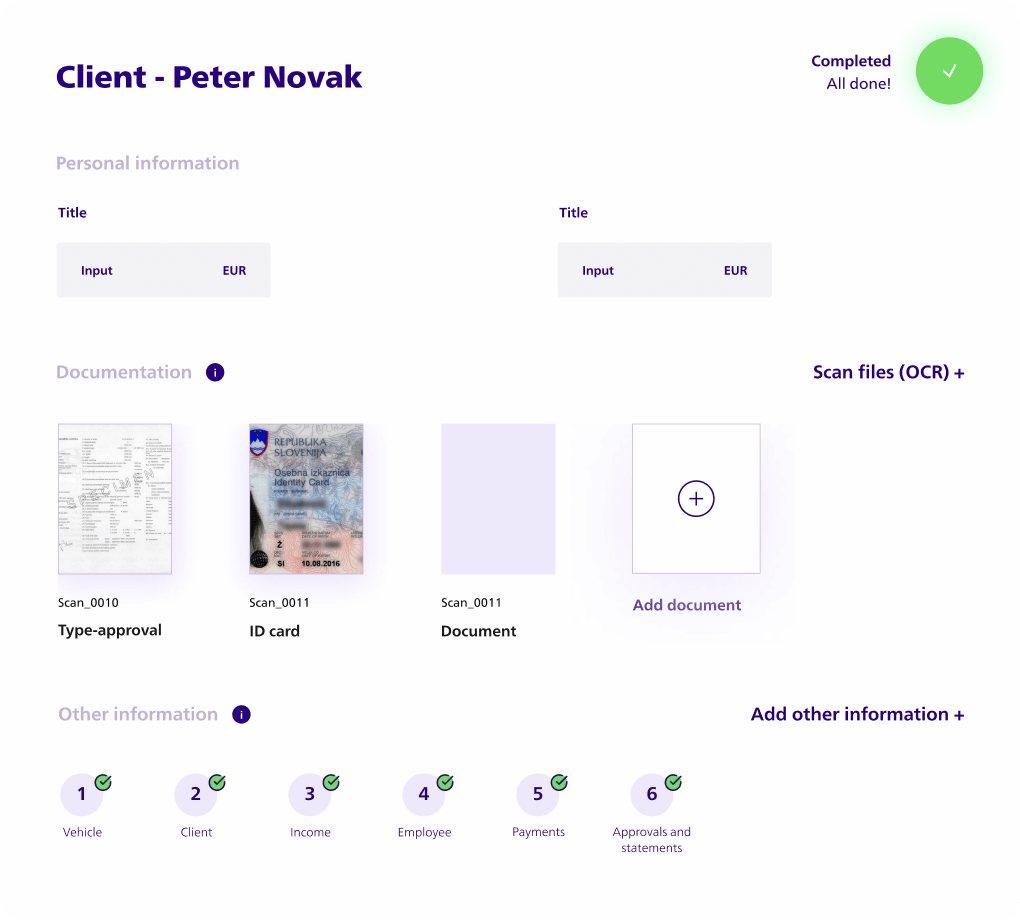Open step 6 Approvals and statements
Viewport: 1020px width, 921px height.
click(651, 794)
